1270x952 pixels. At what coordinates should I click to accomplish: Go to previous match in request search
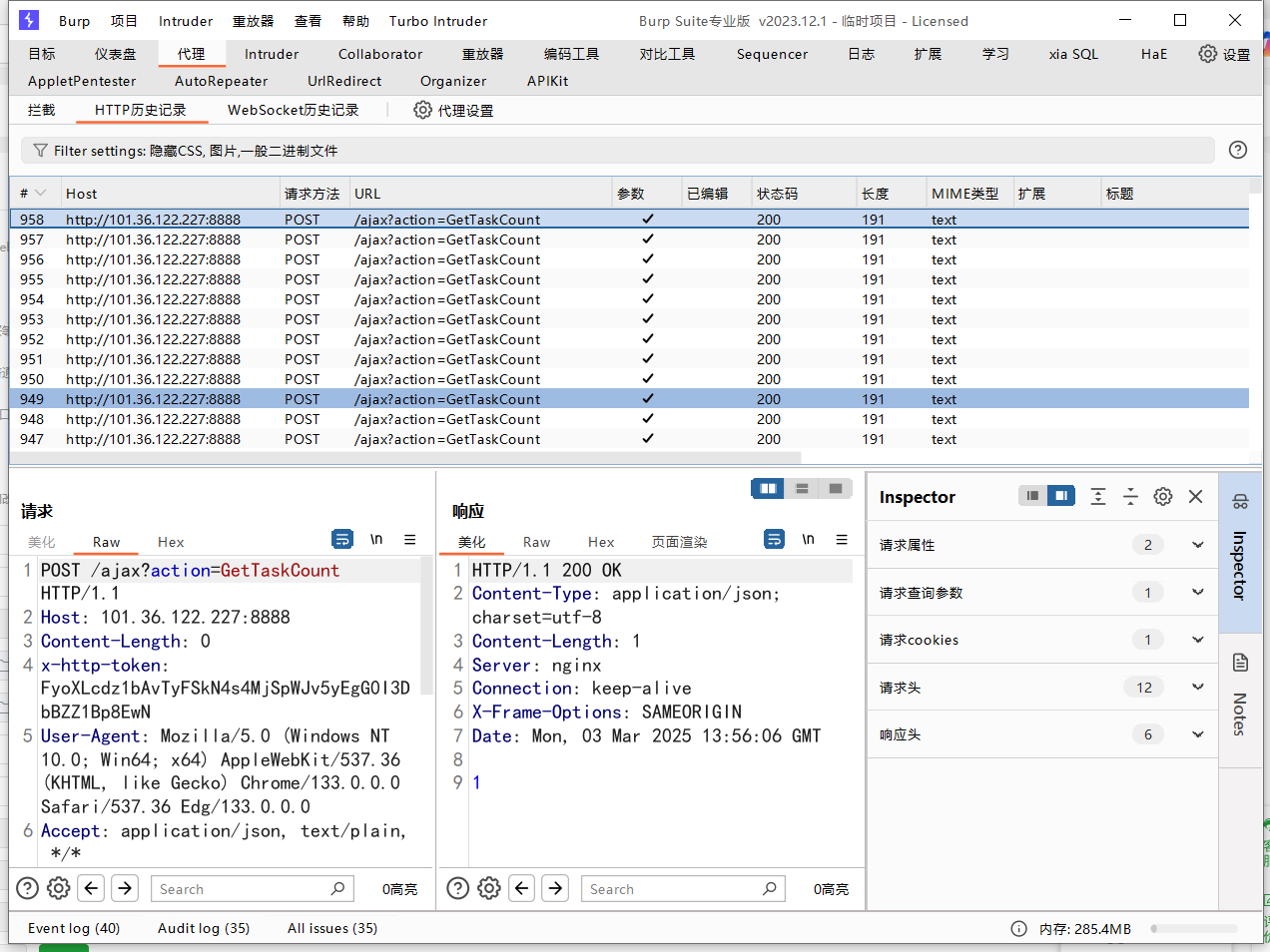coord(92,888)
